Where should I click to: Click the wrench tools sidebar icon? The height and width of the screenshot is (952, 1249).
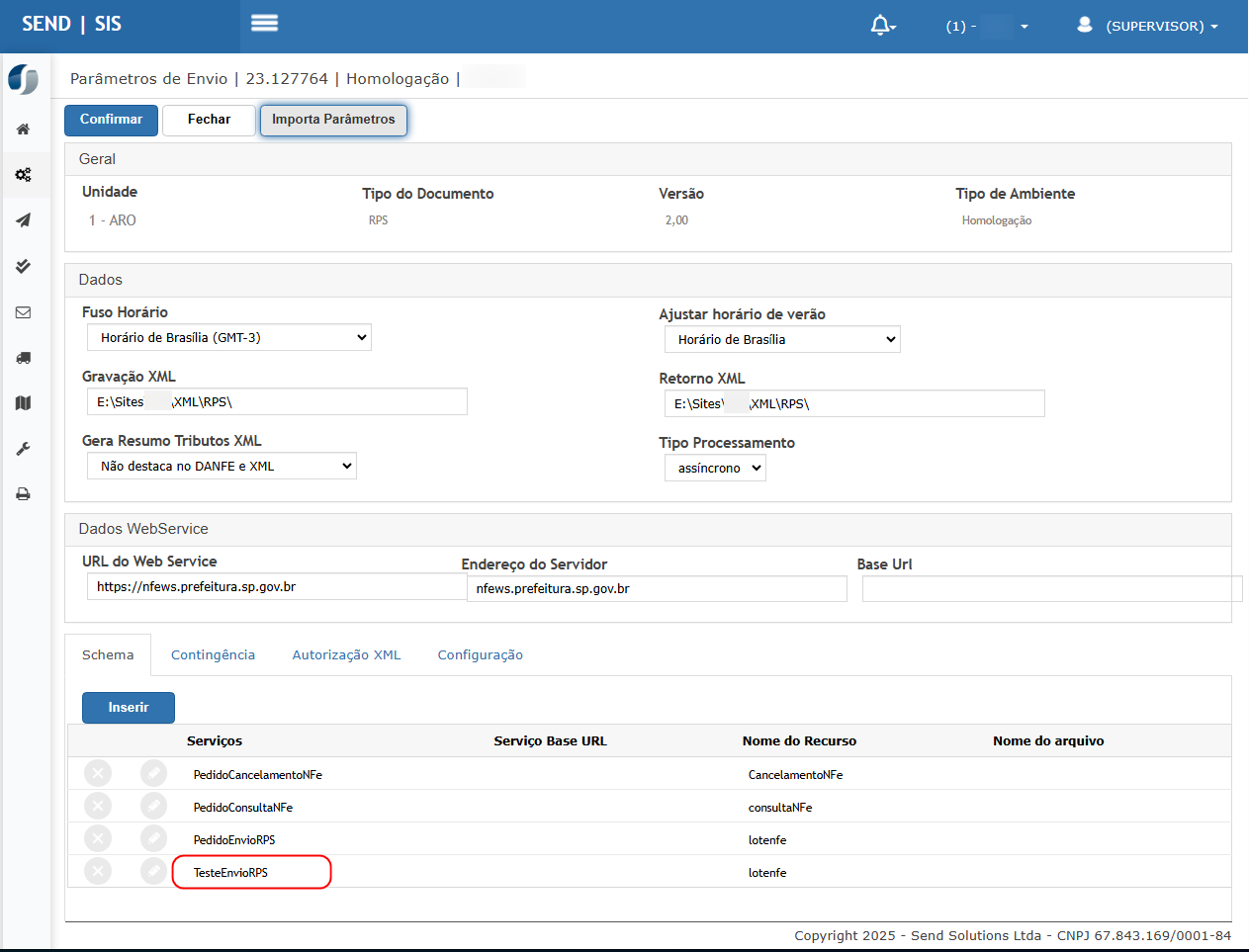(x=23, y=449)
